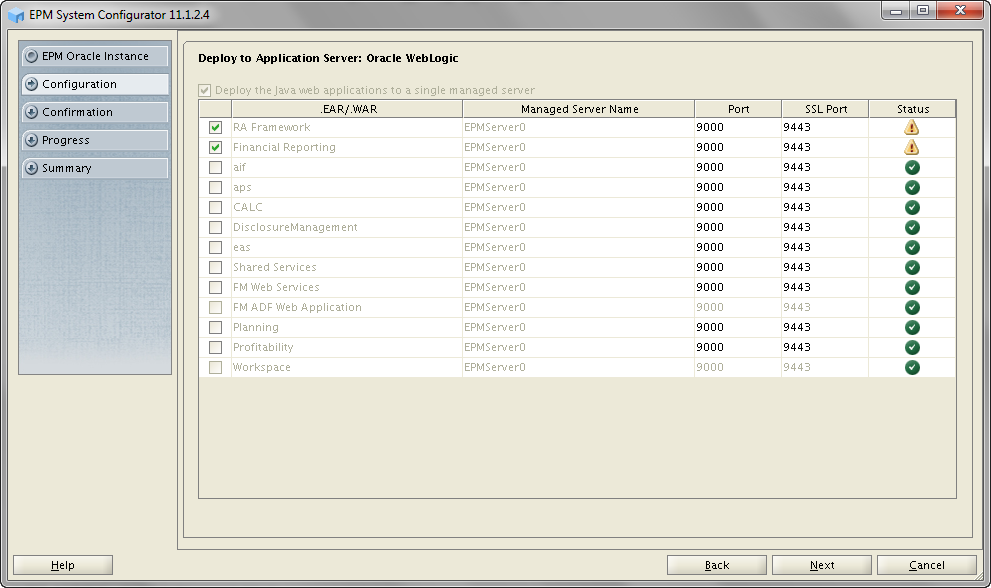Click the .EAR/.WAR column header
The image size is (991, 588).
(348, 109)
